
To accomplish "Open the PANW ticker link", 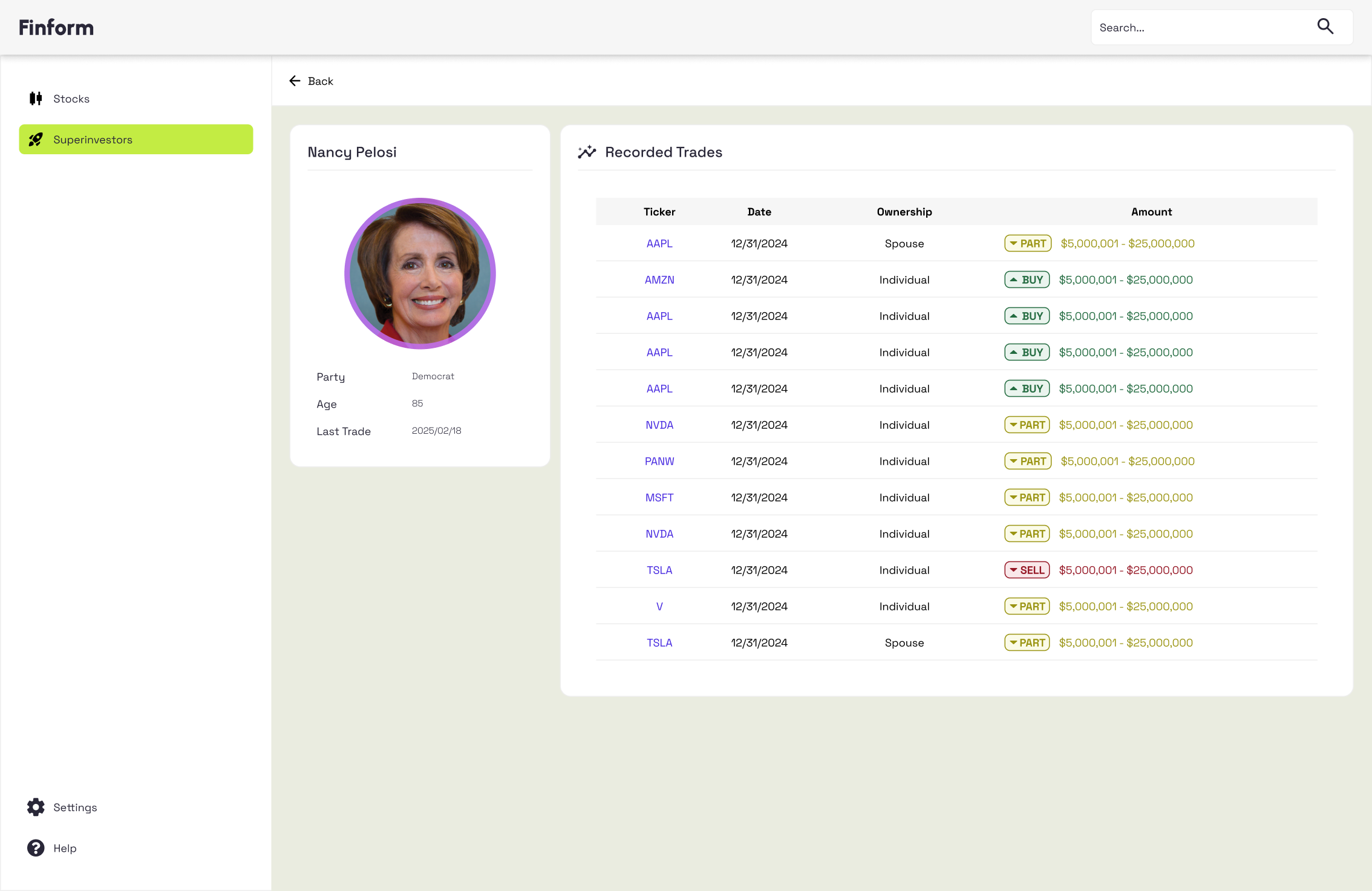I will click(x=659, y=462).
